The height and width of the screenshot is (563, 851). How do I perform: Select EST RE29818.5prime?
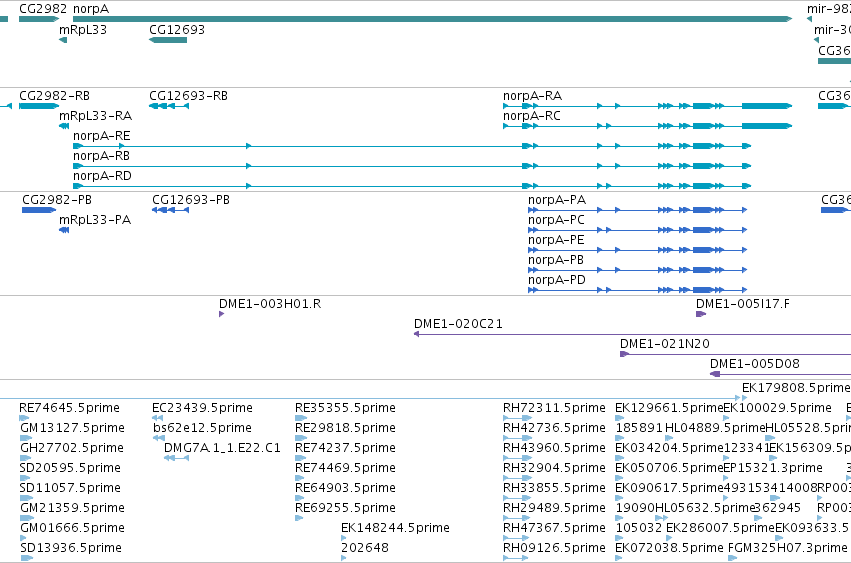[x=301, y=438]
